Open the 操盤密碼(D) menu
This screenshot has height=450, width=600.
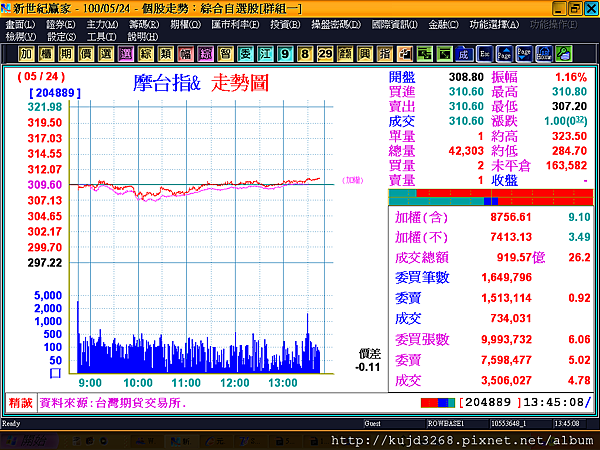pos(336,25)
